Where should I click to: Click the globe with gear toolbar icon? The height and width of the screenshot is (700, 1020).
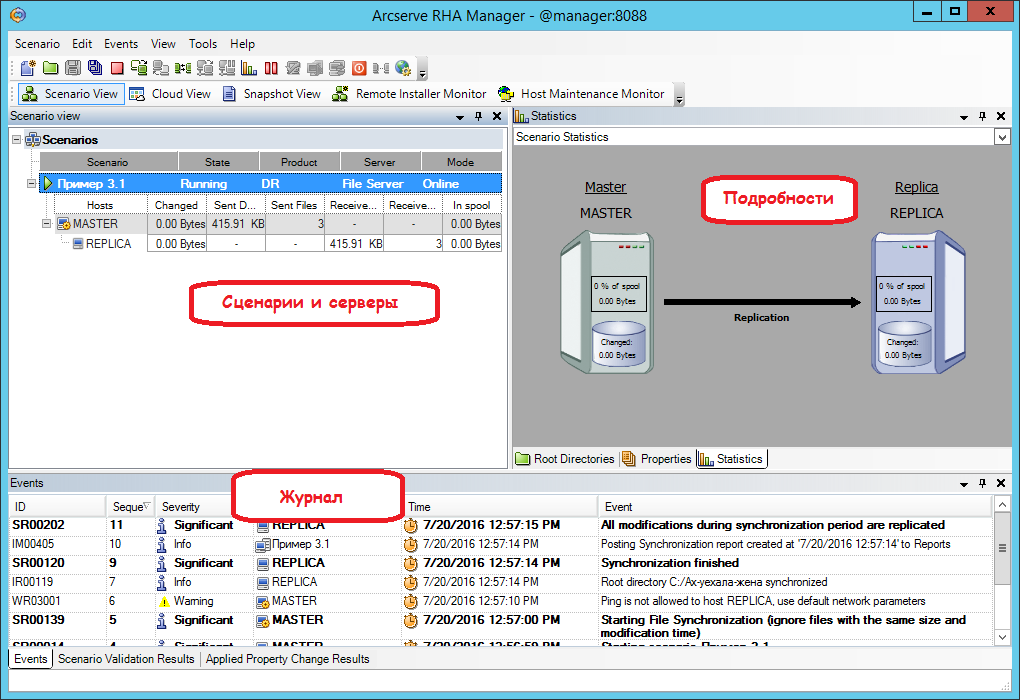point(403,68)
